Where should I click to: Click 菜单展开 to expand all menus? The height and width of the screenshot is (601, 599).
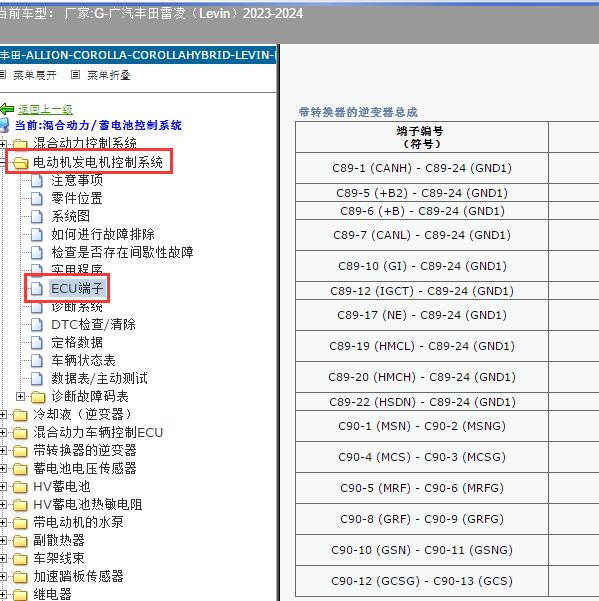[34, 75]
